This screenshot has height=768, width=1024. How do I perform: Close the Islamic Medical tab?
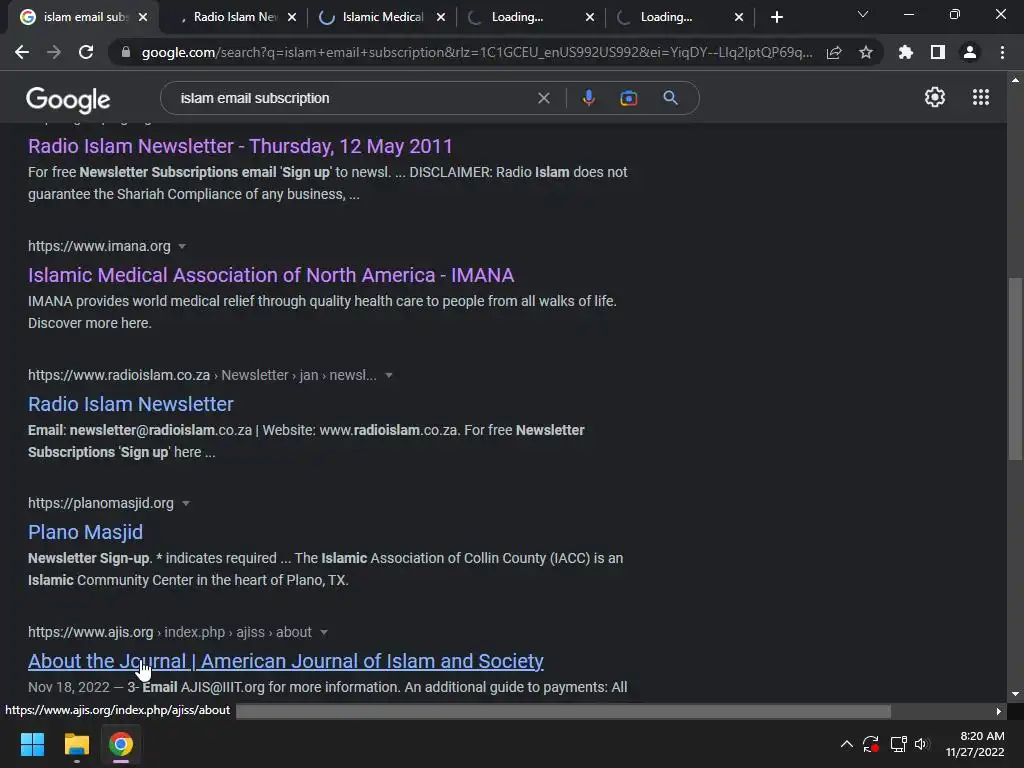(441, 17)
